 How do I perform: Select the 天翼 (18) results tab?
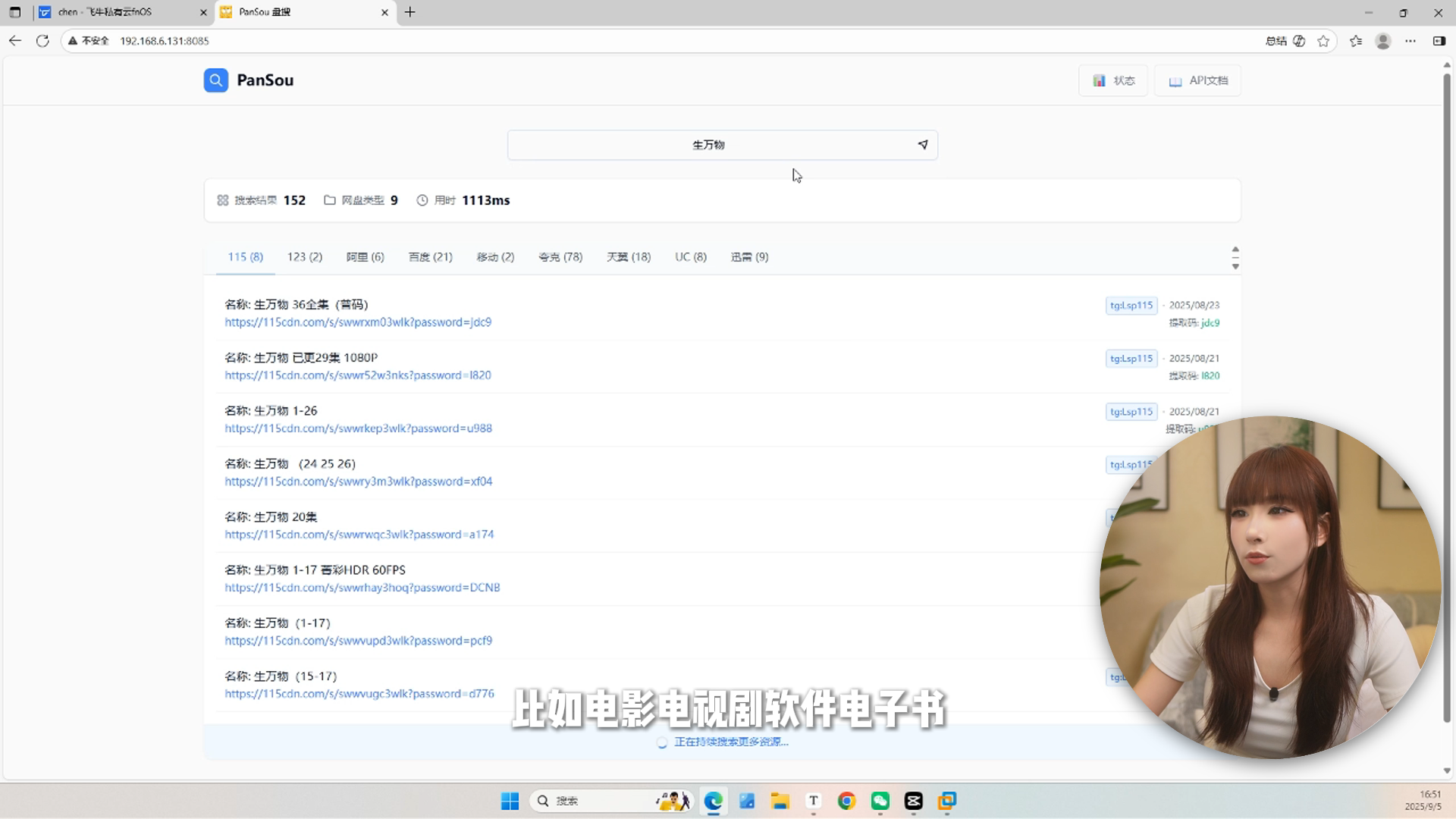pos(628,257)
